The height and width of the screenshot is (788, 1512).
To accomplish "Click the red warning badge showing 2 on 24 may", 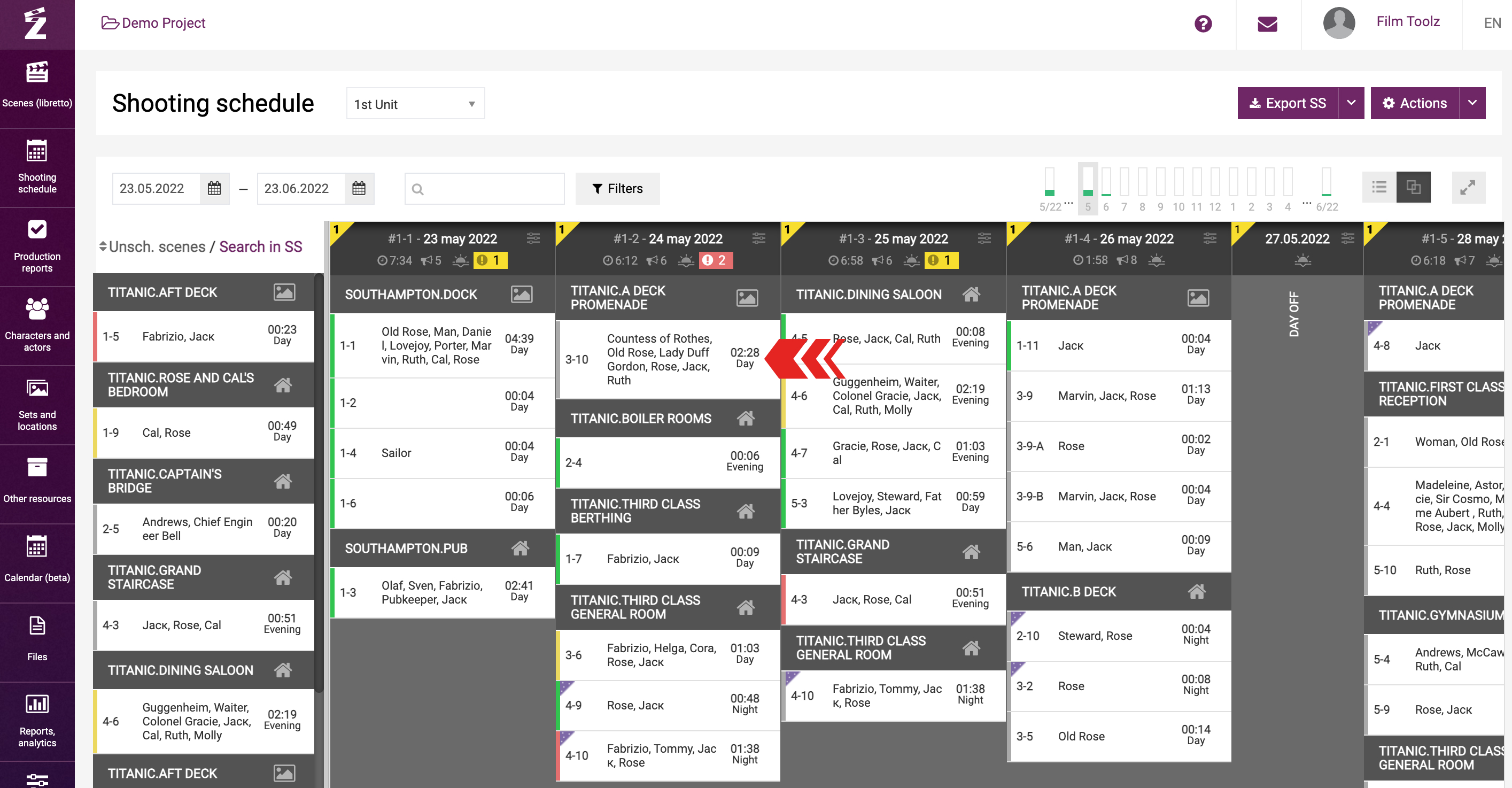I will click(715, 260).
